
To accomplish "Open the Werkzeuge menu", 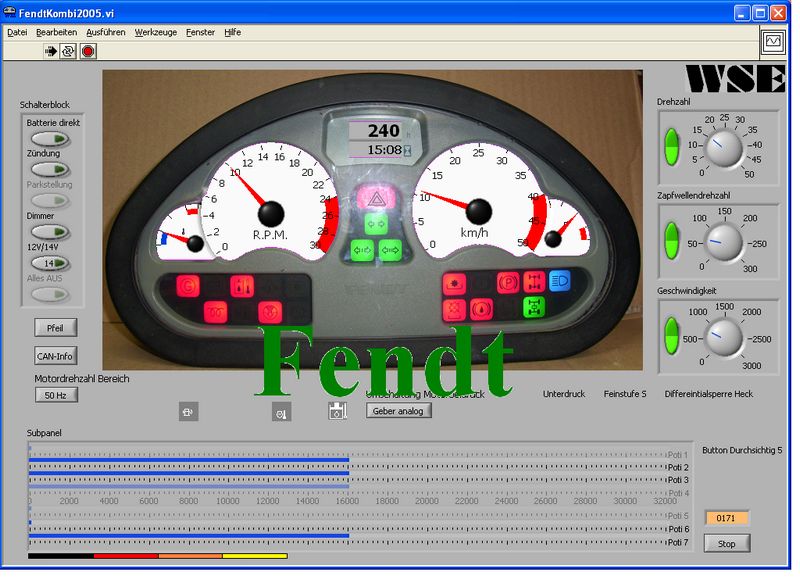I will [156, 32].
